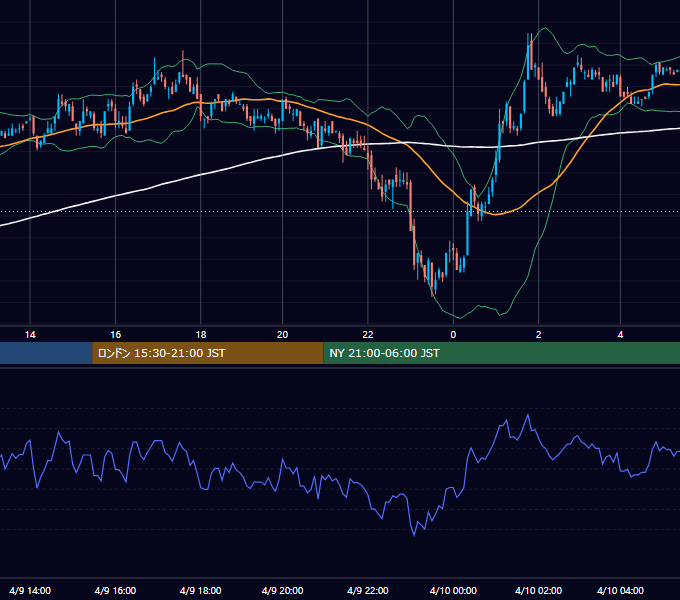
Task: Click the blue session bar before ロンドン
Action: pyautogui.click(x=46, y=353)
